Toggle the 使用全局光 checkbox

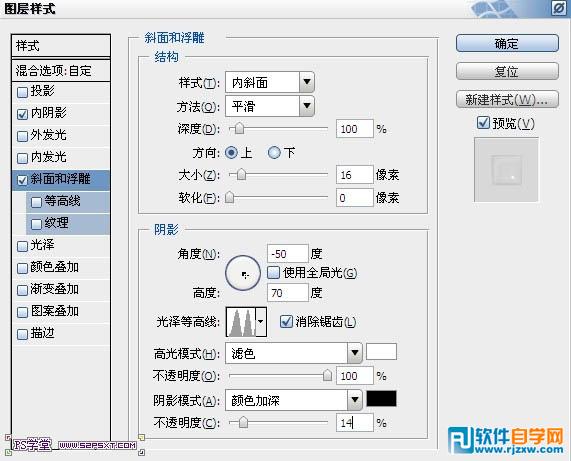point(273,272)
